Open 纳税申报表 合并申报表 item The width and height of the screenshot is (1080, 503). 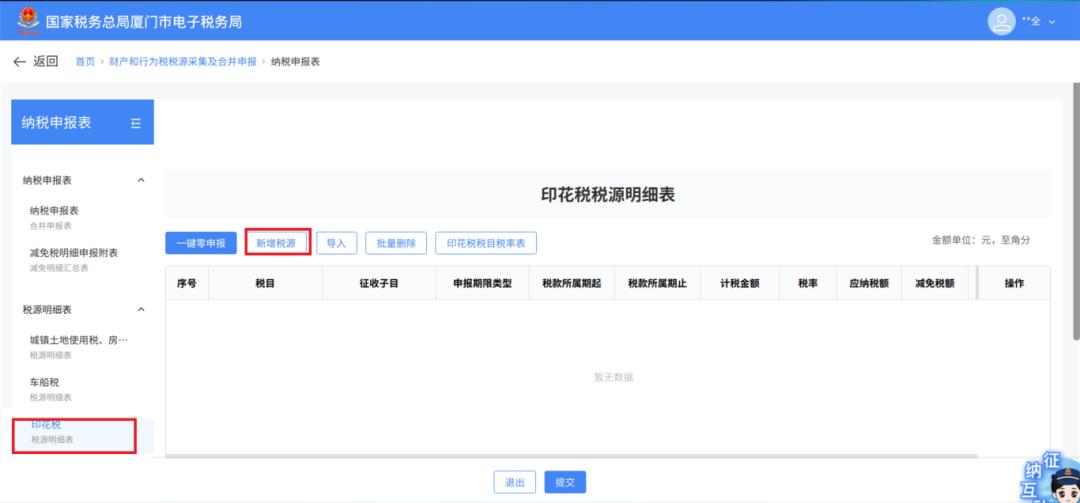[x=83, y=217]
